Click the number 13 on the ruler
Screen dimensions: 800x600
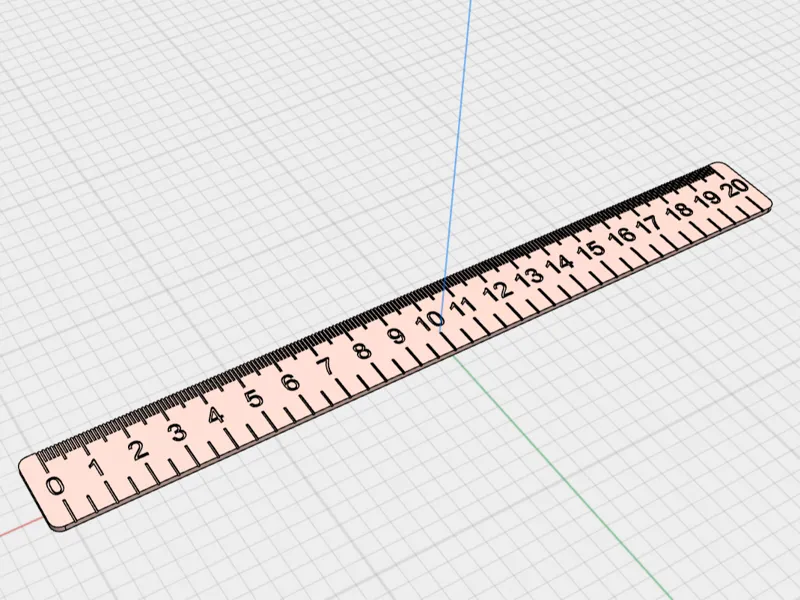[x=529, y=276]
